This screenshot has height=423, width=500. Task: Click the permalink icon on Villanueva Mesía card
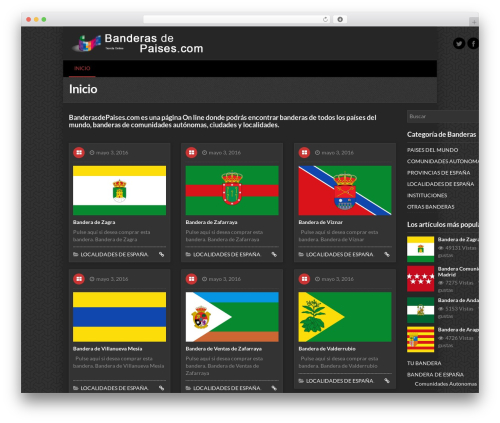click(x=162, y=388)
